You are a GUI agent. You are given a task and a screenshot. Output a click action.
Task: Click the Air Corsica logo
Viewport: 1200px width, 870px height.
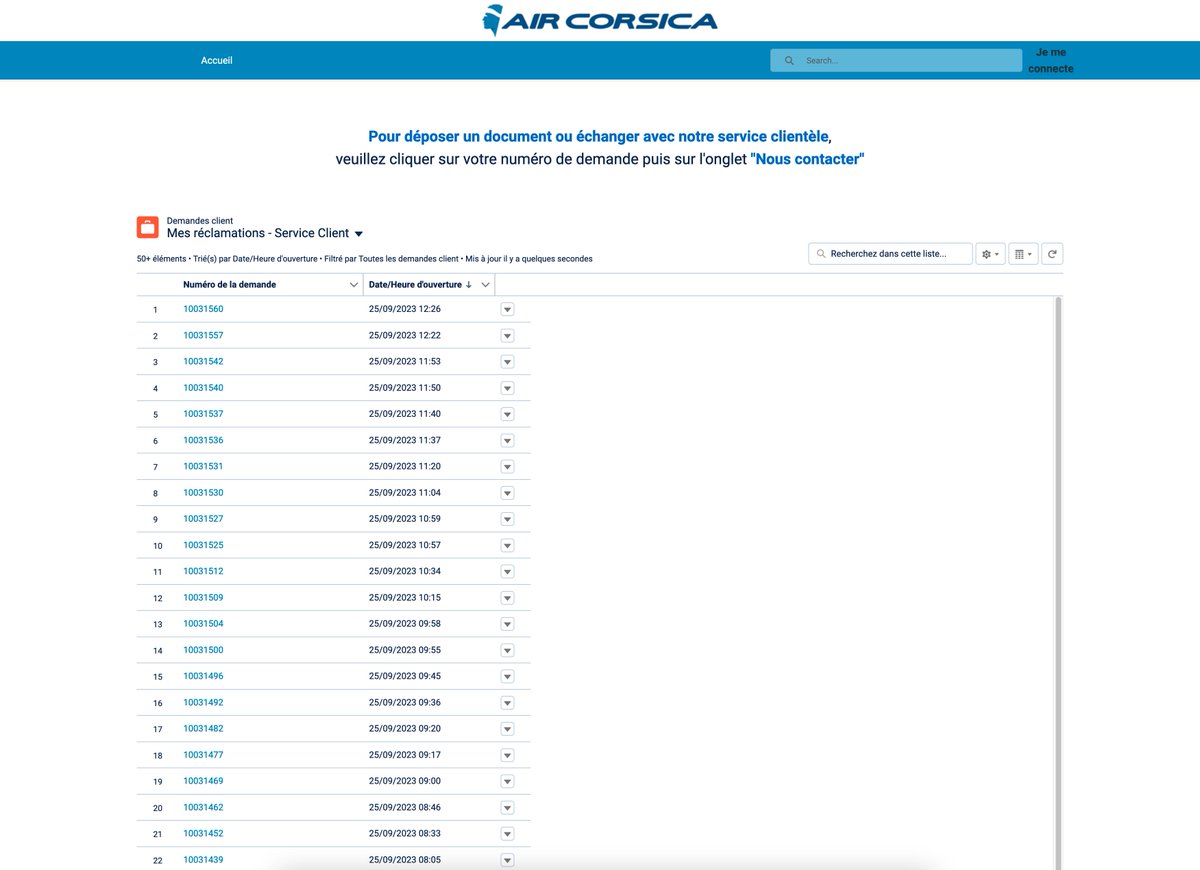599,19
